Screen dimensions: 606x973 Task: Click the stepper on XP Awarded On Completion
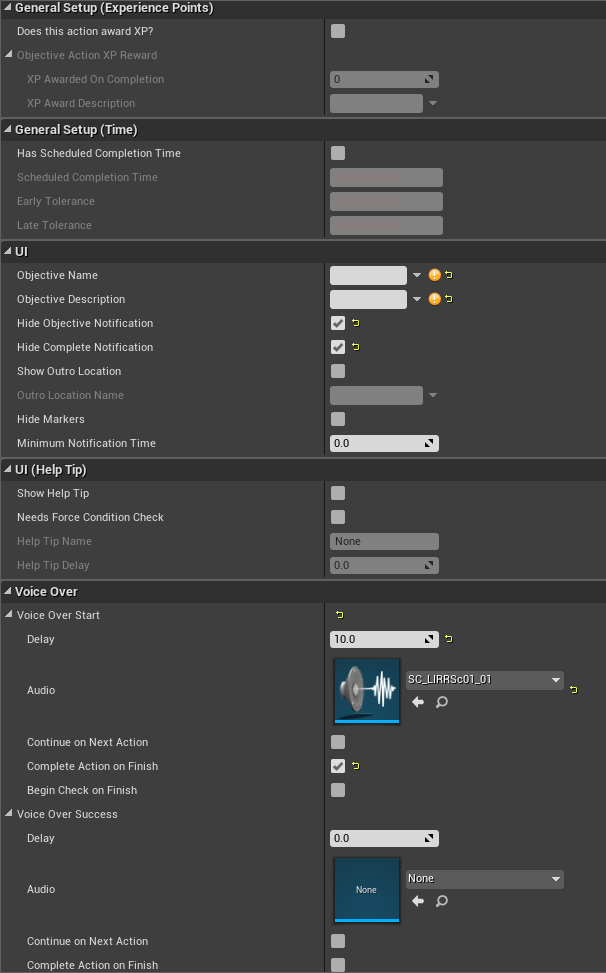coord(432,79)
